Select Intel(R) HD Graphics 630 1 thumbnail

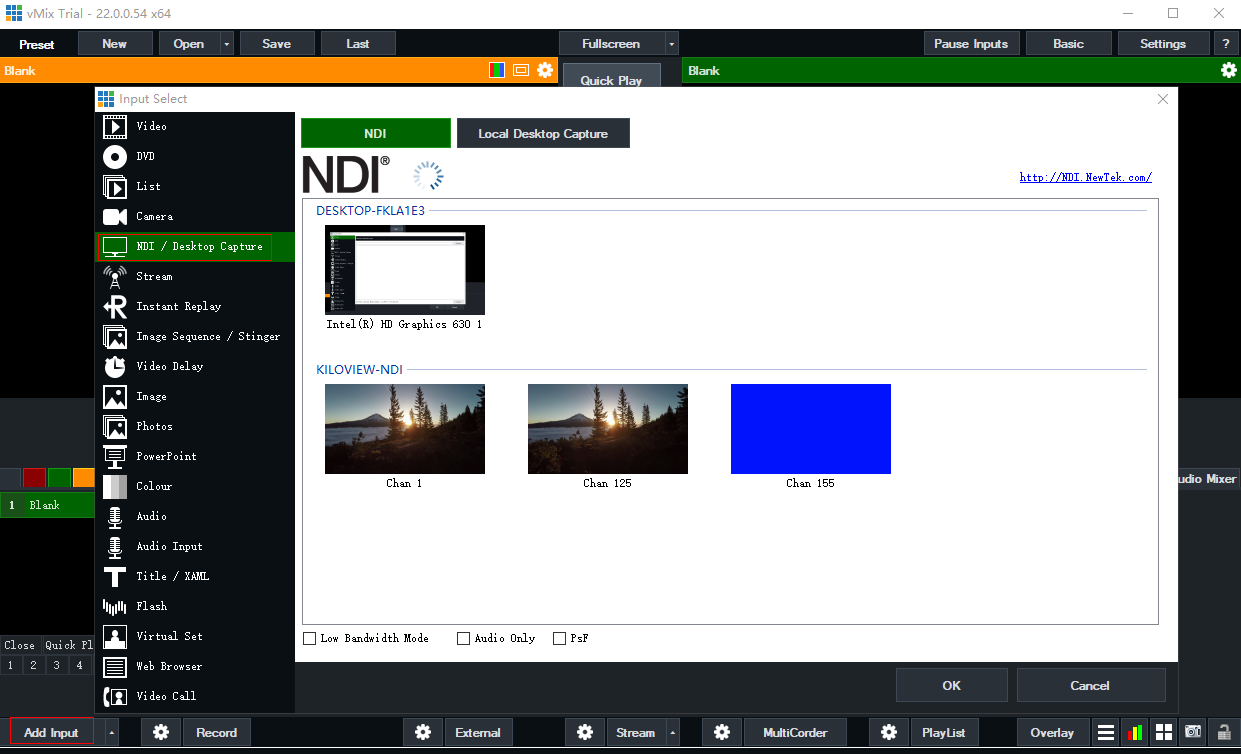pyautogui.click(x=404, y=270)
